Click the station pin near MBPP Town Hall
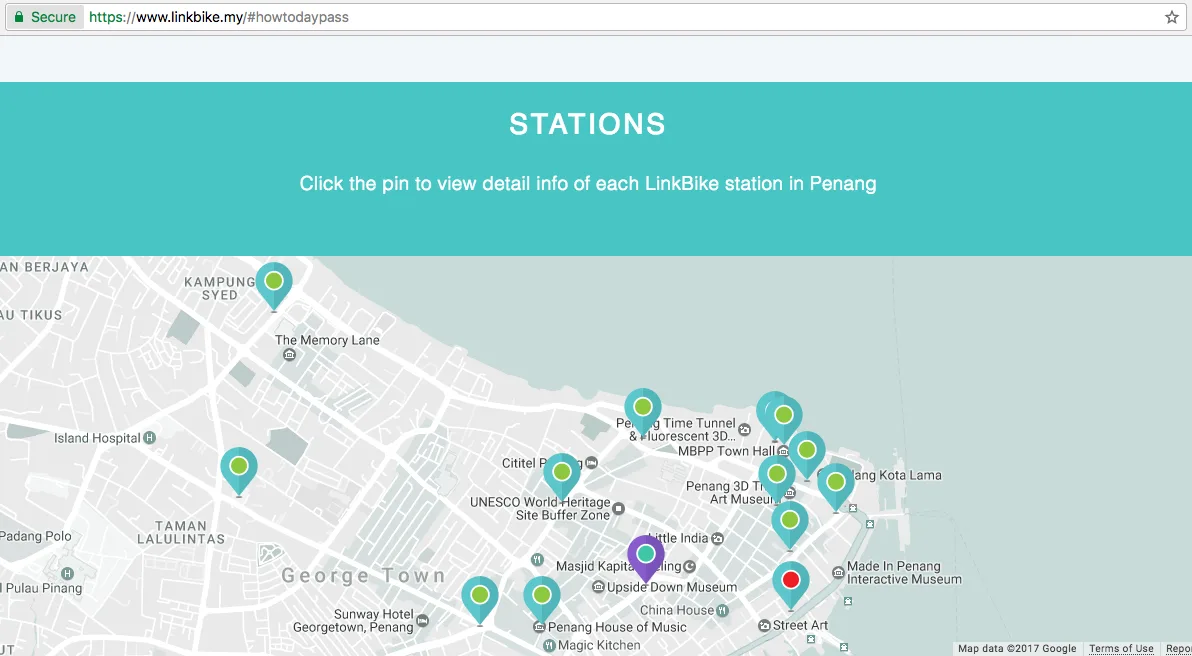Viewport: 1192px width, 656px height. pos(783,416)
